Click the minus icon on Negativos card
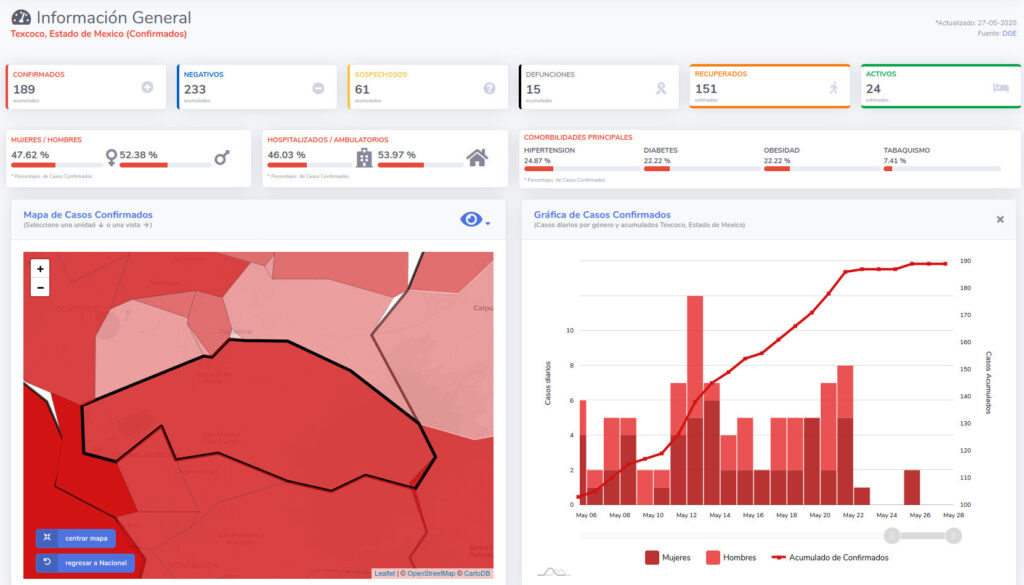 pos(318,88)
